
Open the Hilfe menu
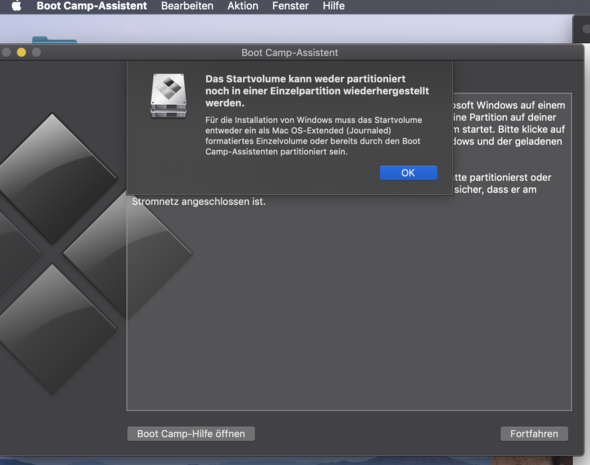[x=333, y=6]
